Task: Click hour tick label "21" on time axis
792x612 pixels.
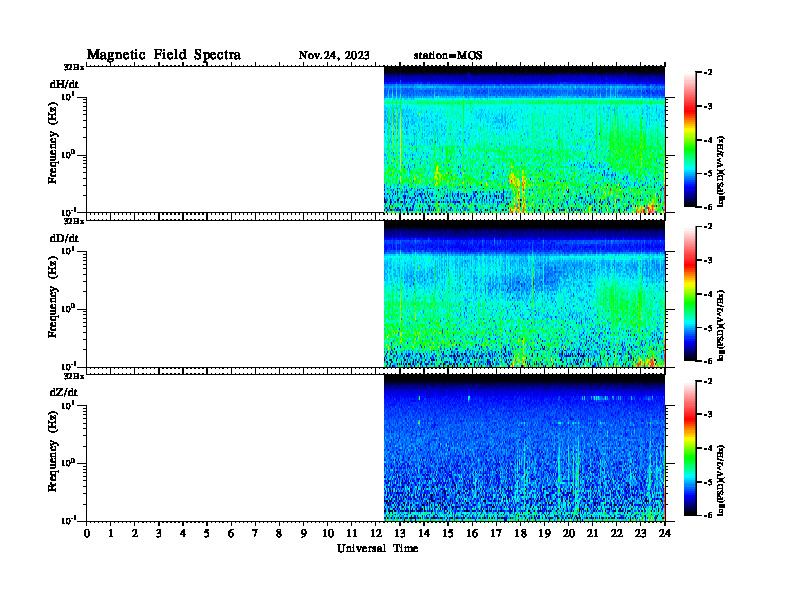Action: click(592, 534)
